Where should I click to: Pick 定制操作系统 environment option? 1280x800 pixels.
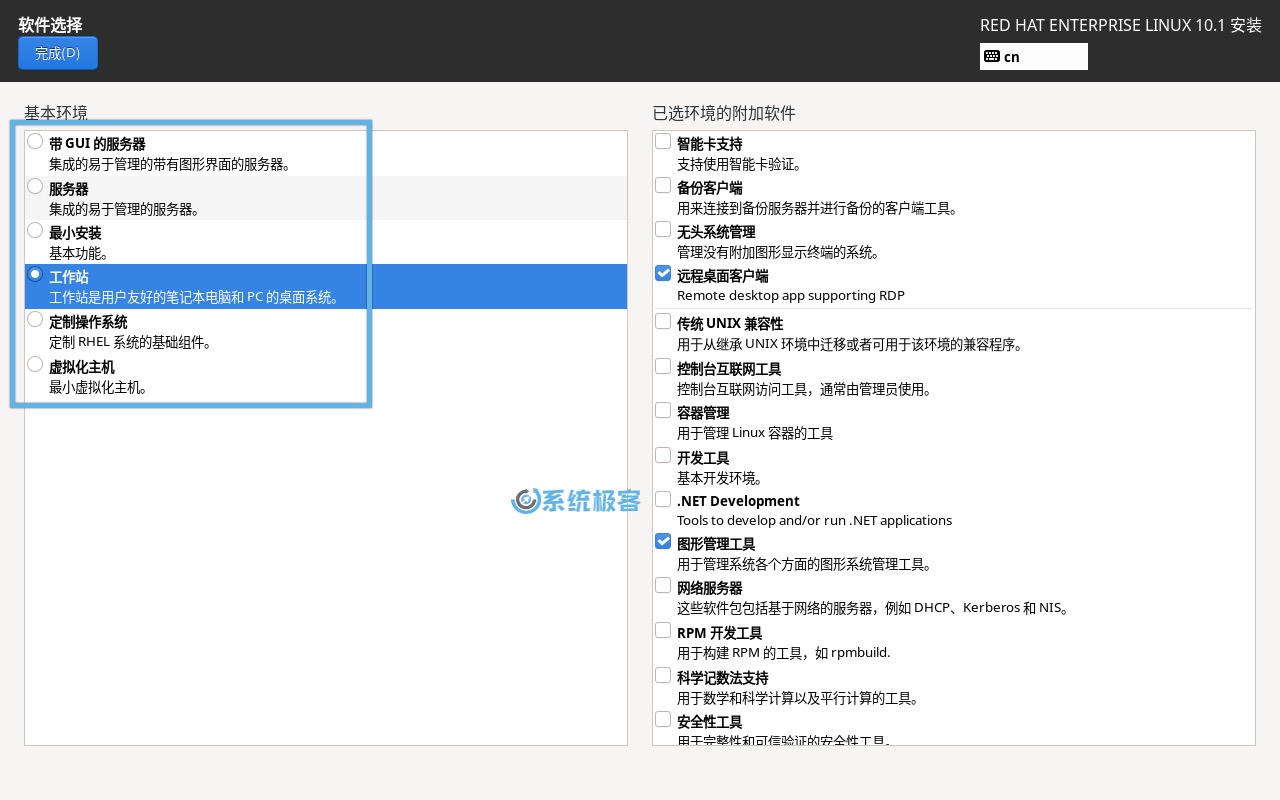(35, 319)
